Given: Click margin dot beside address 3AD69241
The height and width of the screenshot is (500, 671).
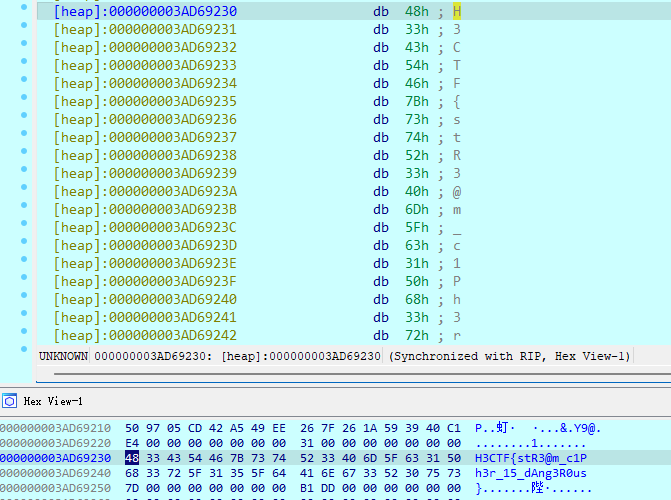Looking at the screenshot, I should 26,317.
